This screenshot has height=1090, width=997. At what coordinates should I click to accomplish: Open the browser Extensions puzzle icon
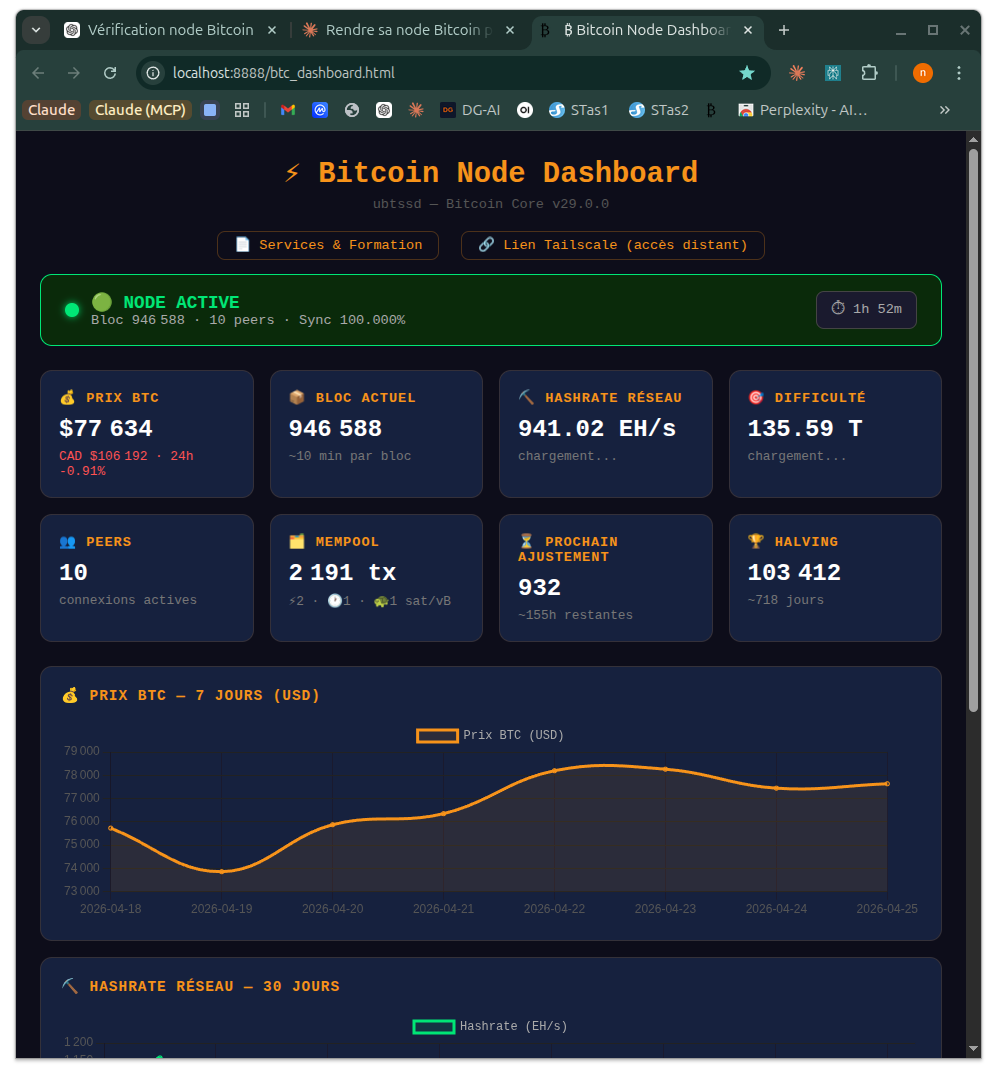(x=869, y=73)
